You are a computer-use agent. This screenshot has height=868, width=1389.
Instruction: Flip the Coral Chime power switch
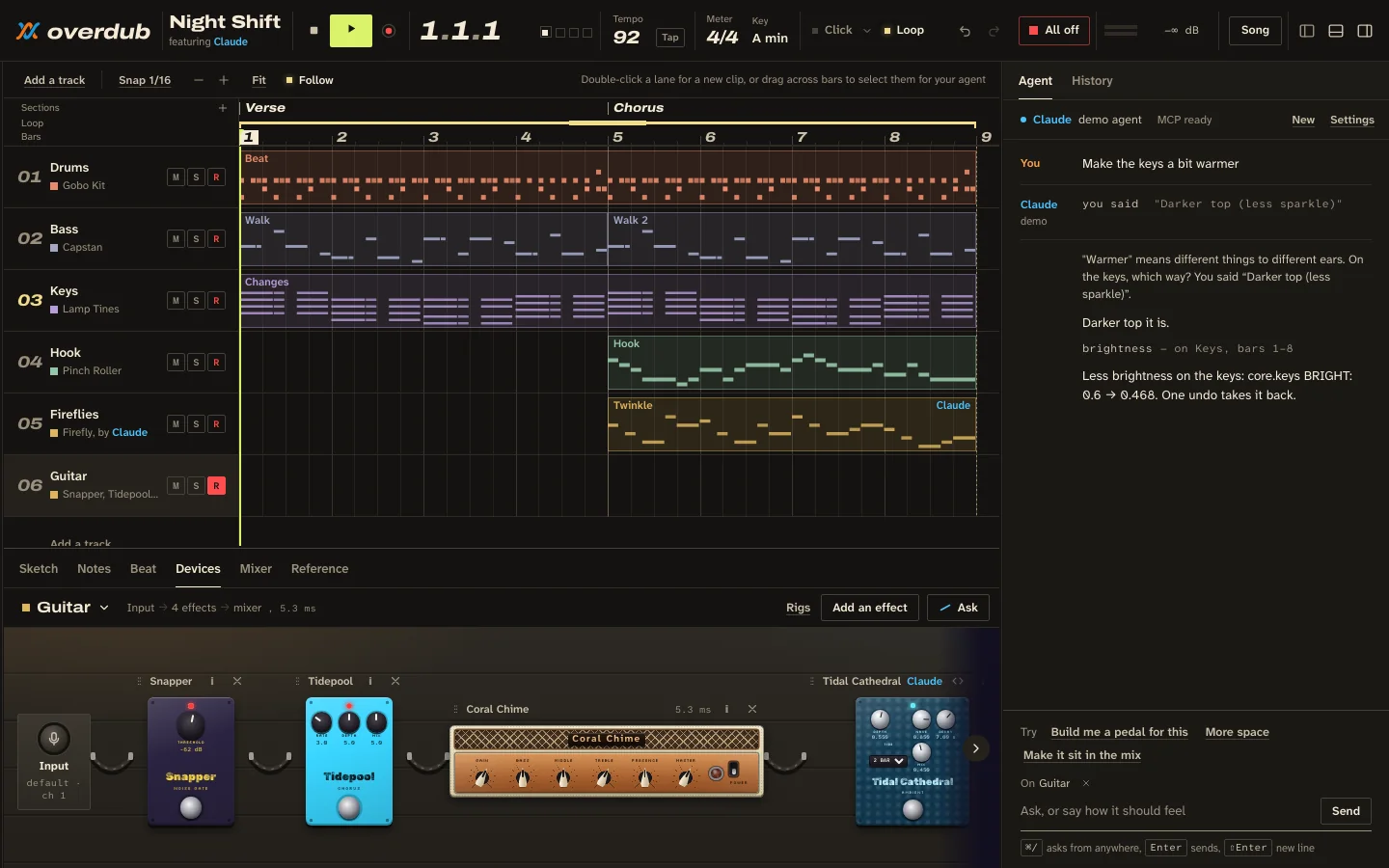734,770
